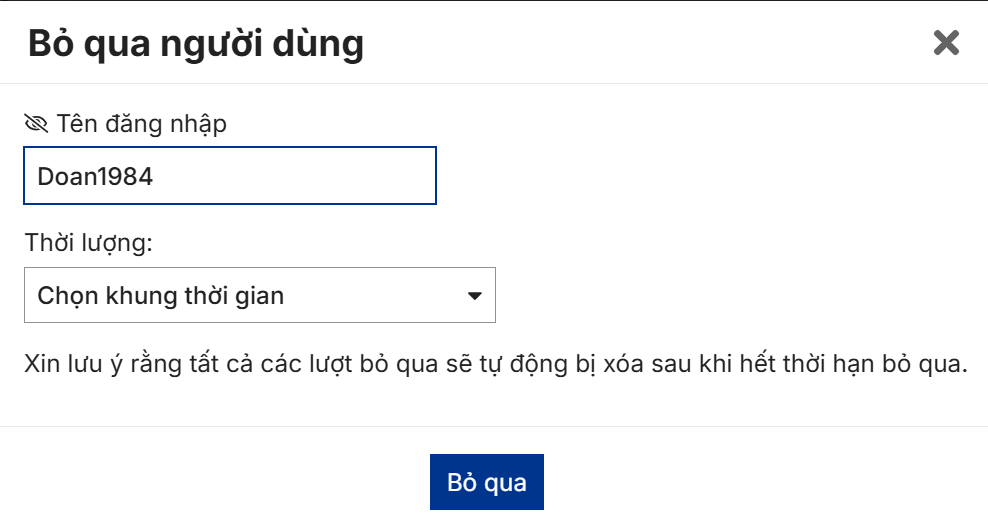This screenshot has height=529, width=988.
Task: Expand the Chọn khung thời gian selector
Action: pos(259,295)
